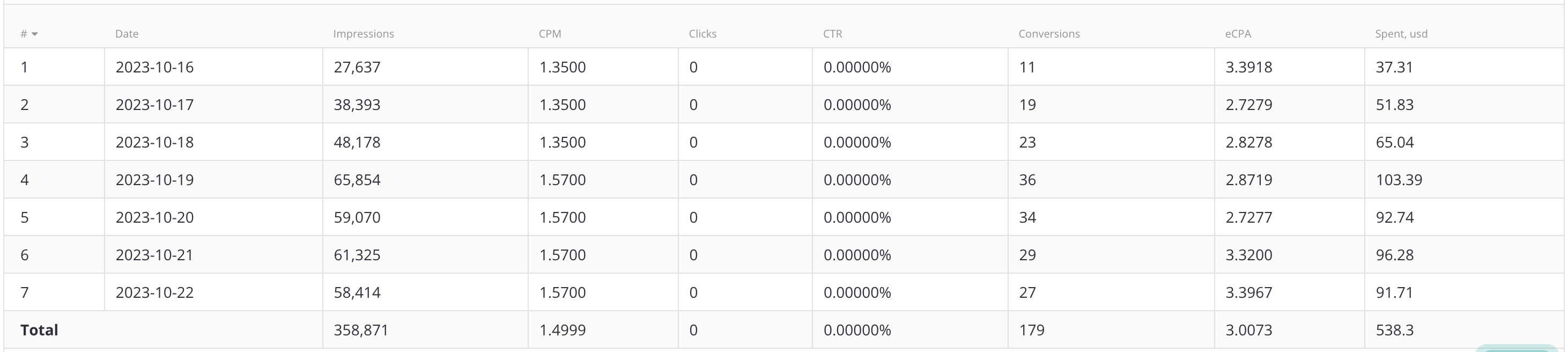Sort by CTR column header
This screenshot has height=352, width=1568.
(x=833, y=34)
